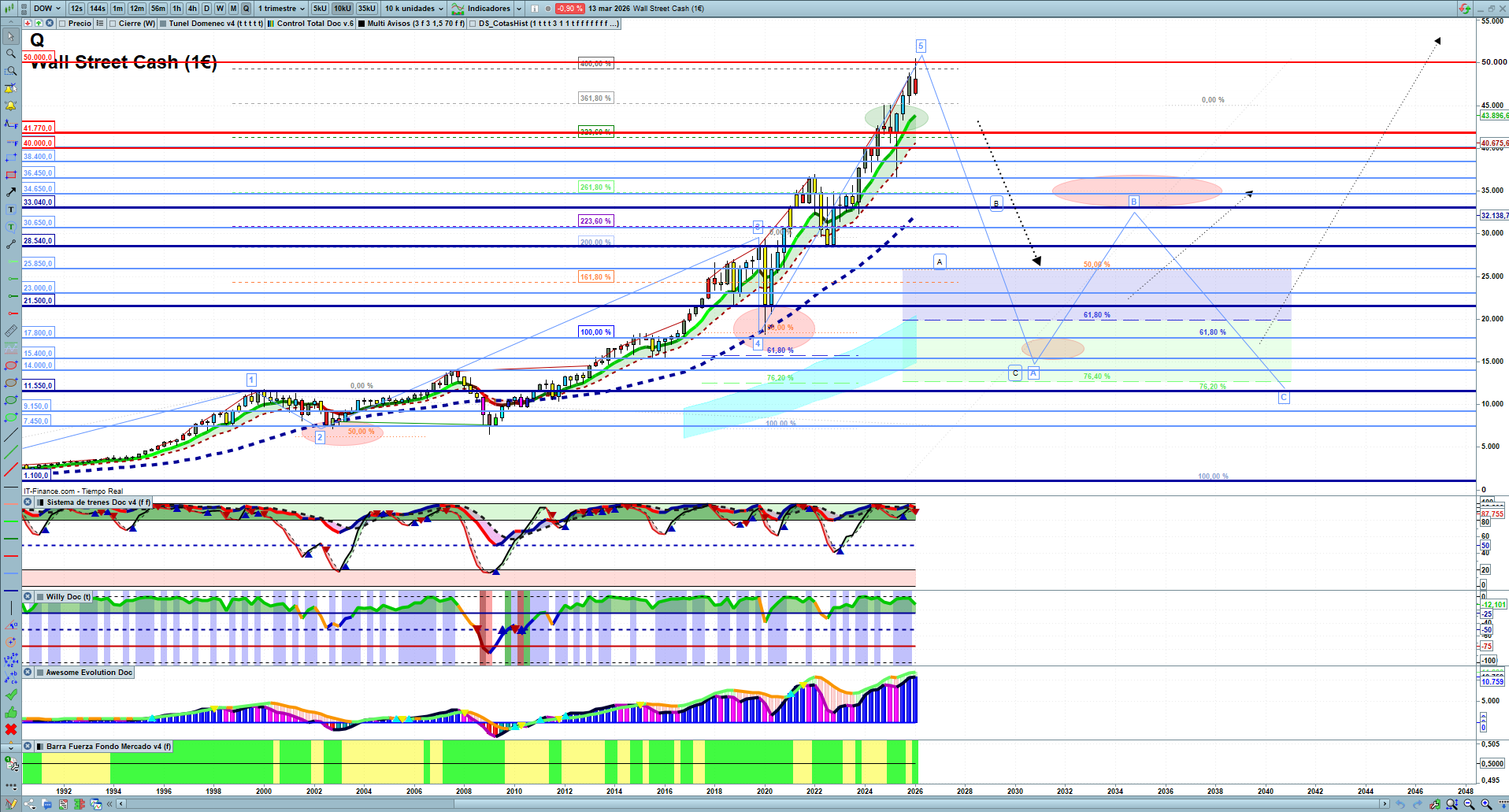
Task: Toggle the Precio checkbox
Action: [63, 24]
